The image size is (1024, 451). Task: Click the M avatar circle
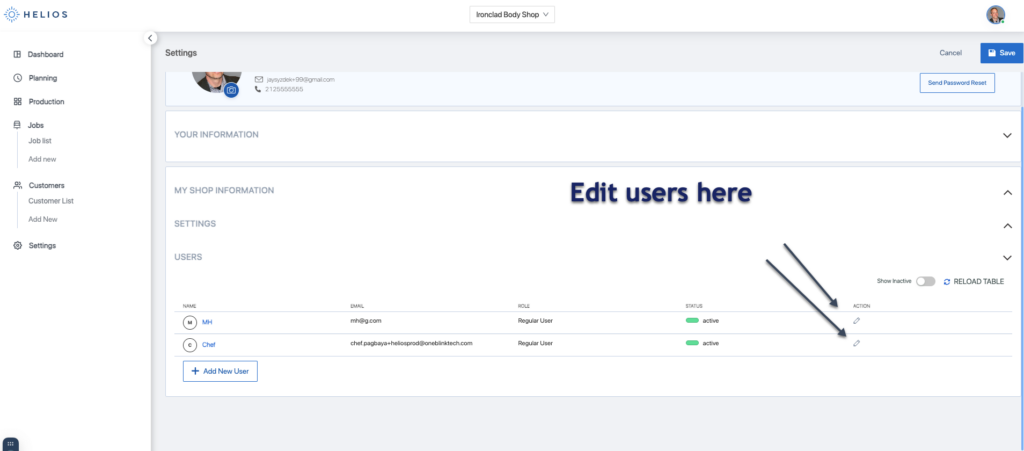tap(190, 322)
